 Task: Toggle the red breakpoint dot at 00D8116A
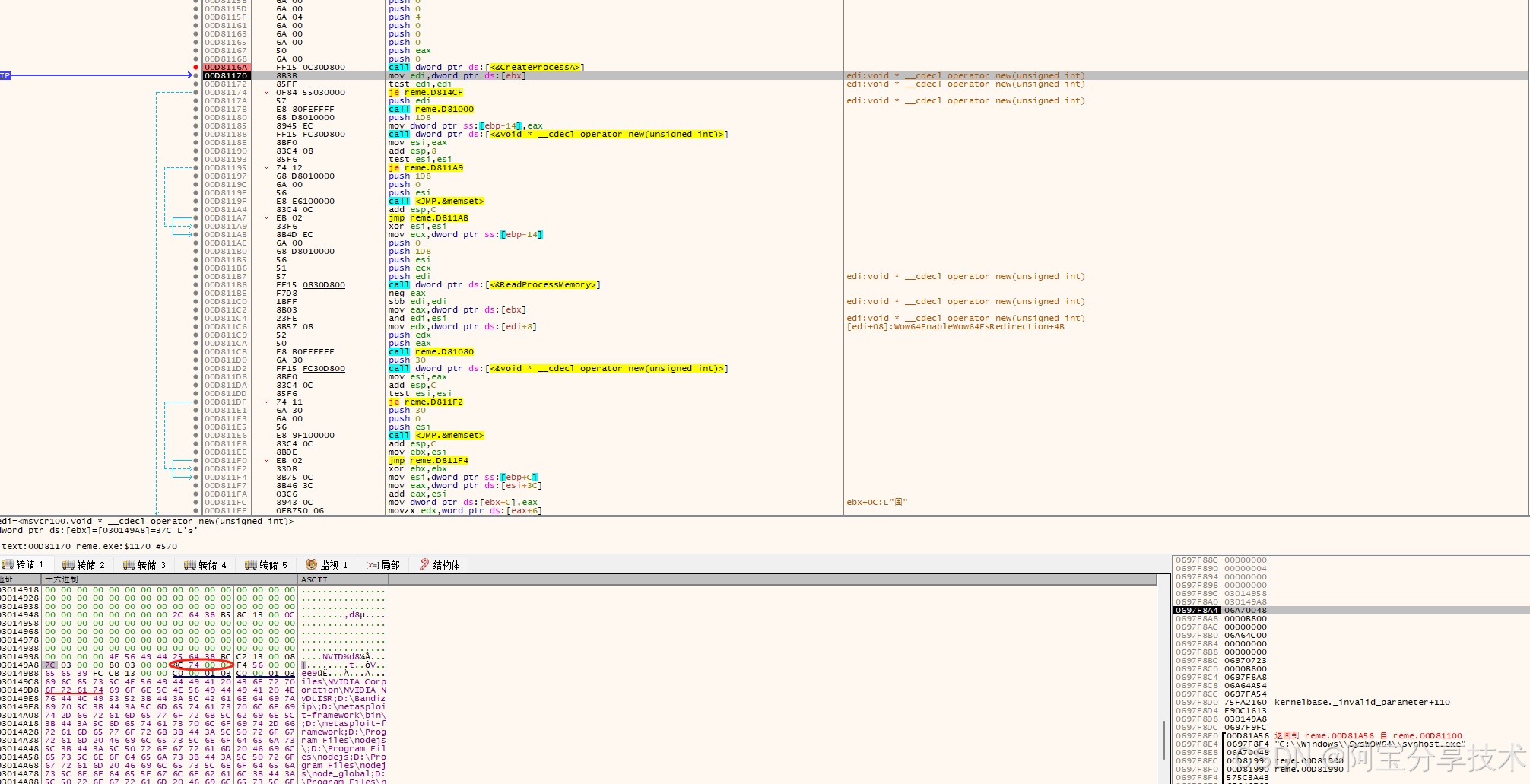[196, 68]
